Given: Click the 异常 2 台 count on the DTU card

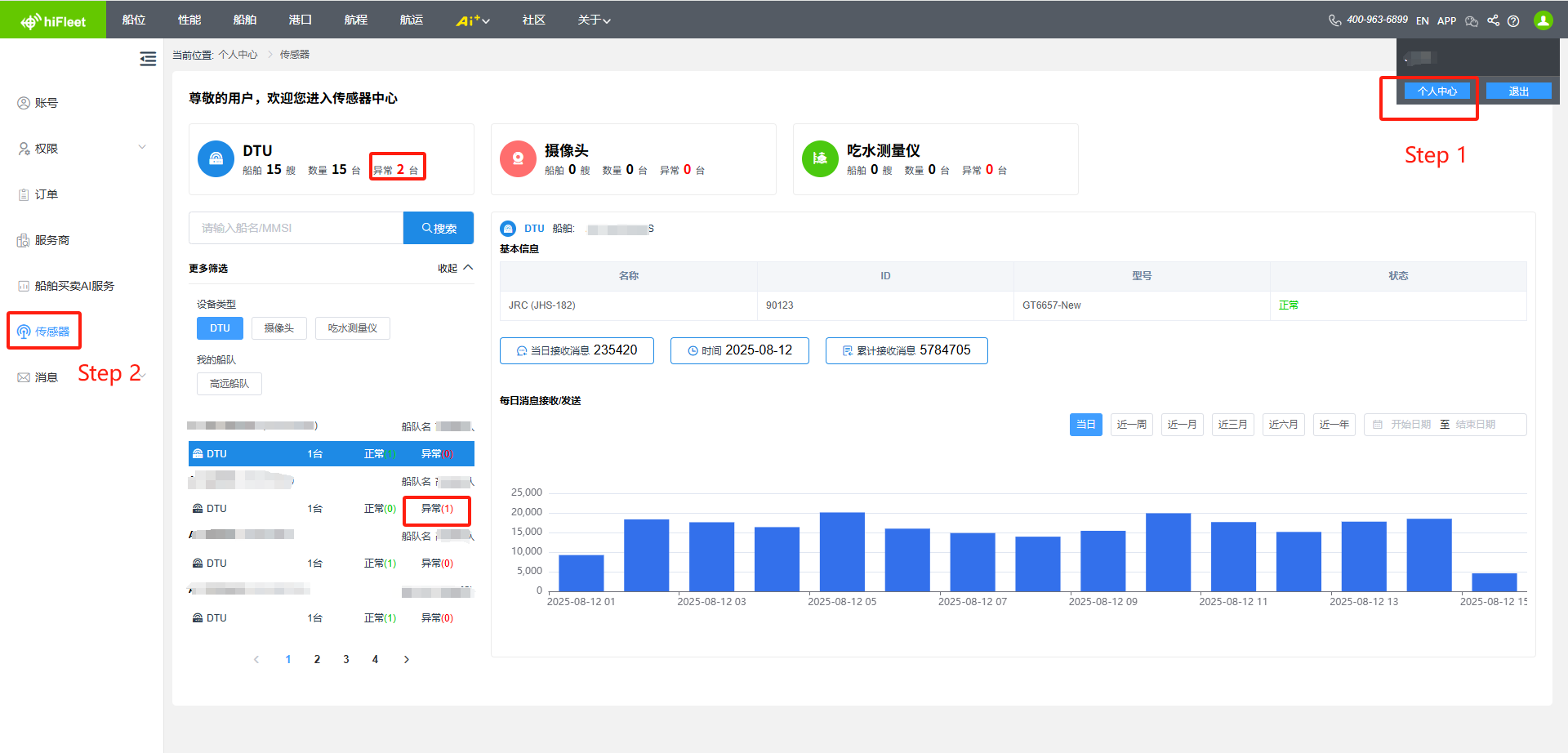Looking at the screenshot, I should coord(396,170).
